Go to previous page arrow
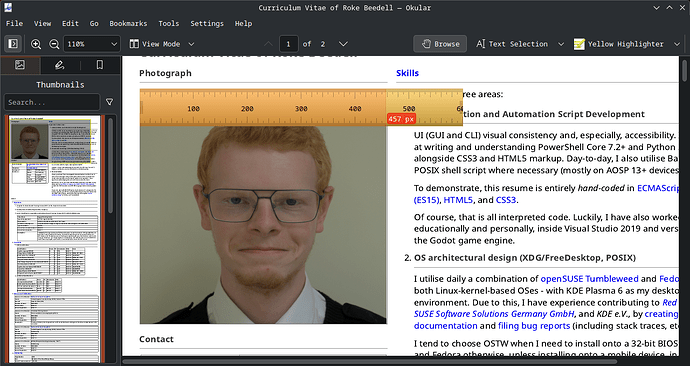 pyautogui.click(x=268, y=44)
